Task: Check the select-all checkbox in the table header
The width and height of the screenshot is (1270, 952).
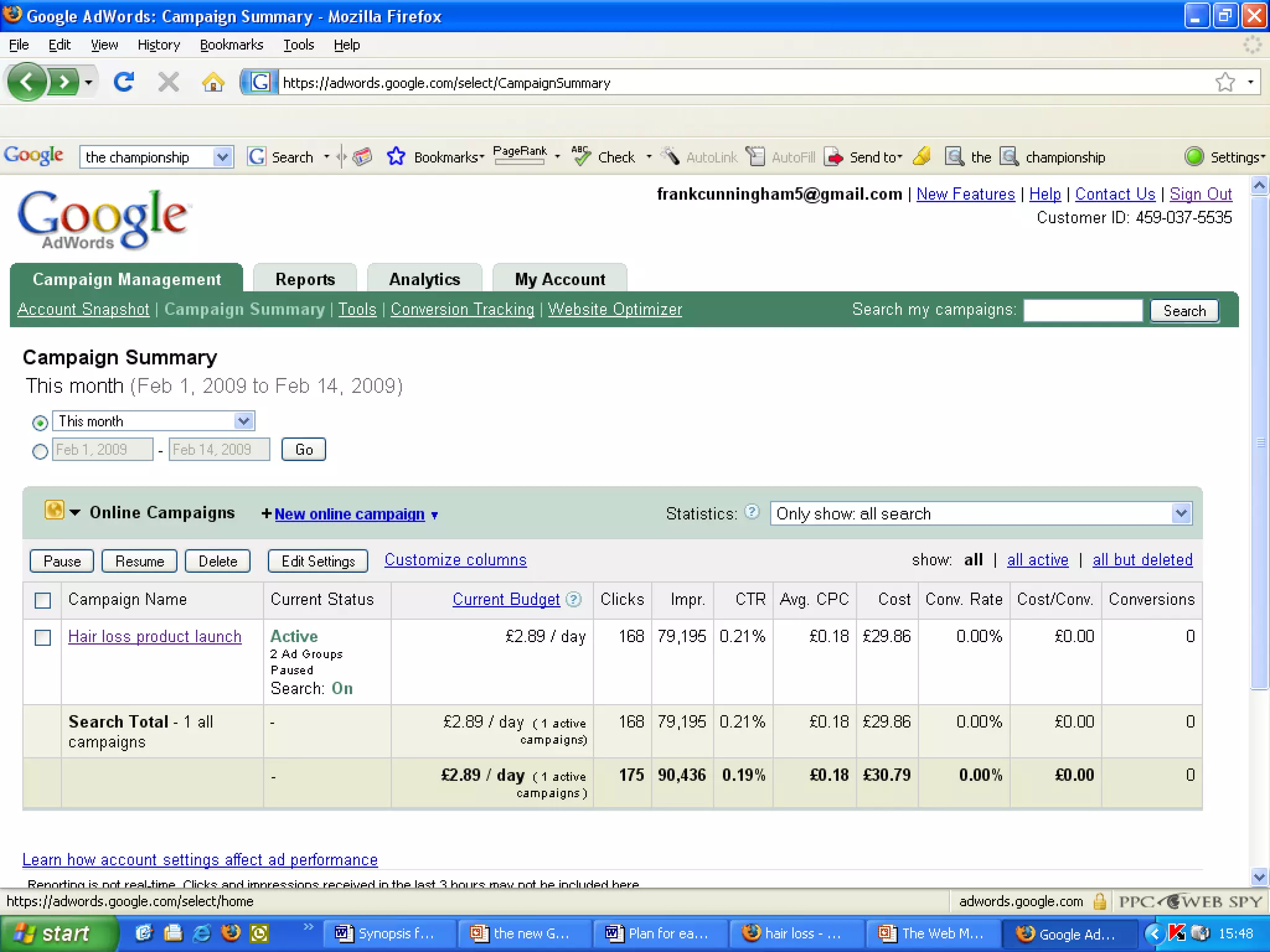Action: (x=43, y=600)
